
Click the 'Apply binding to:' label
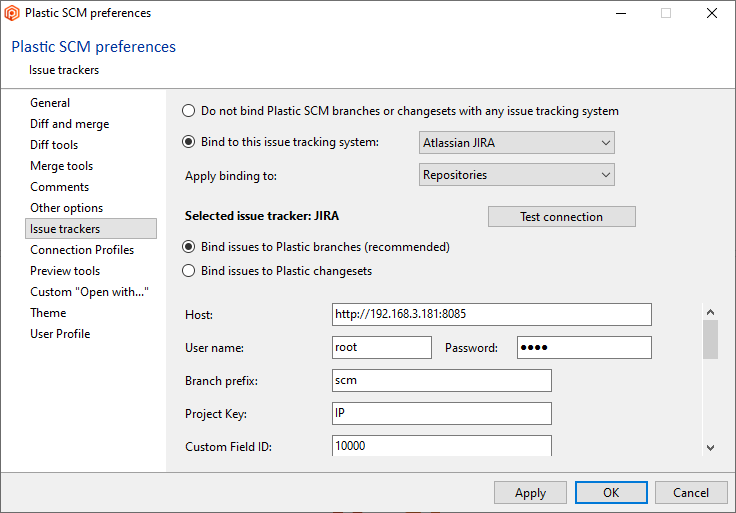coord(230,176)
